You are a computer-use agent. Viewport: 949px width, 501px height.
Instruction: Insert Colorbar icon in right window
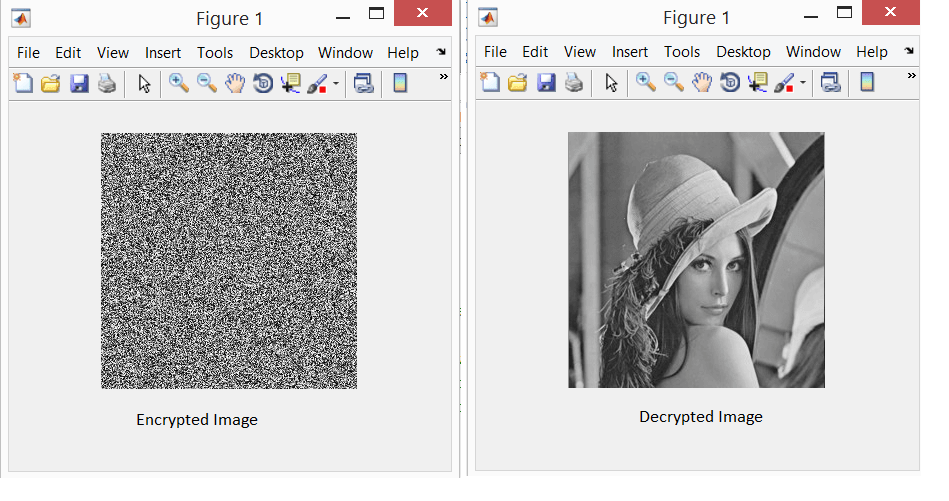click(867, 82)
